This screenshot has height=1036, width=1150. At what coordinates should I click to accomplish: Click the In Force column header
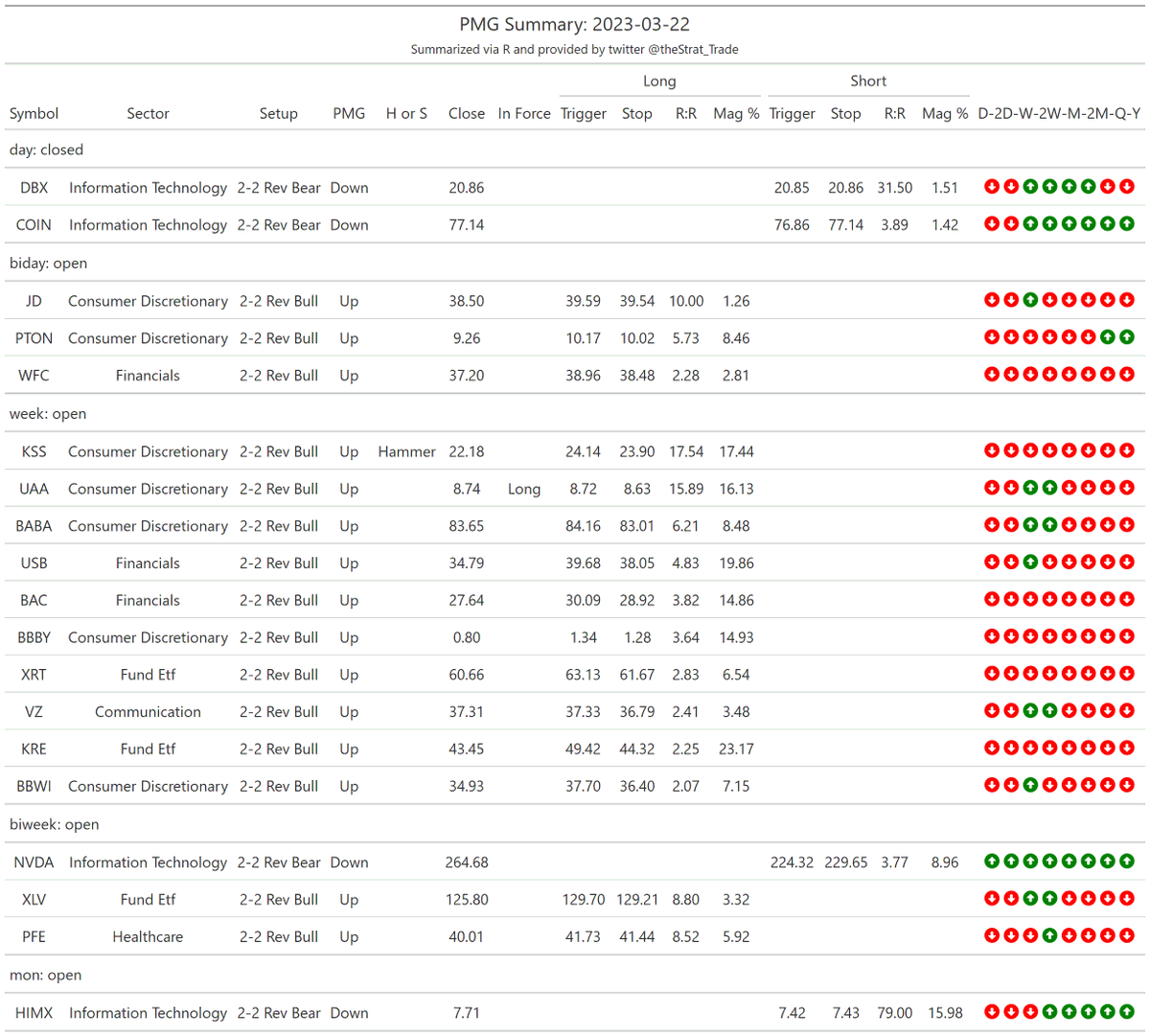pos(524,113)
